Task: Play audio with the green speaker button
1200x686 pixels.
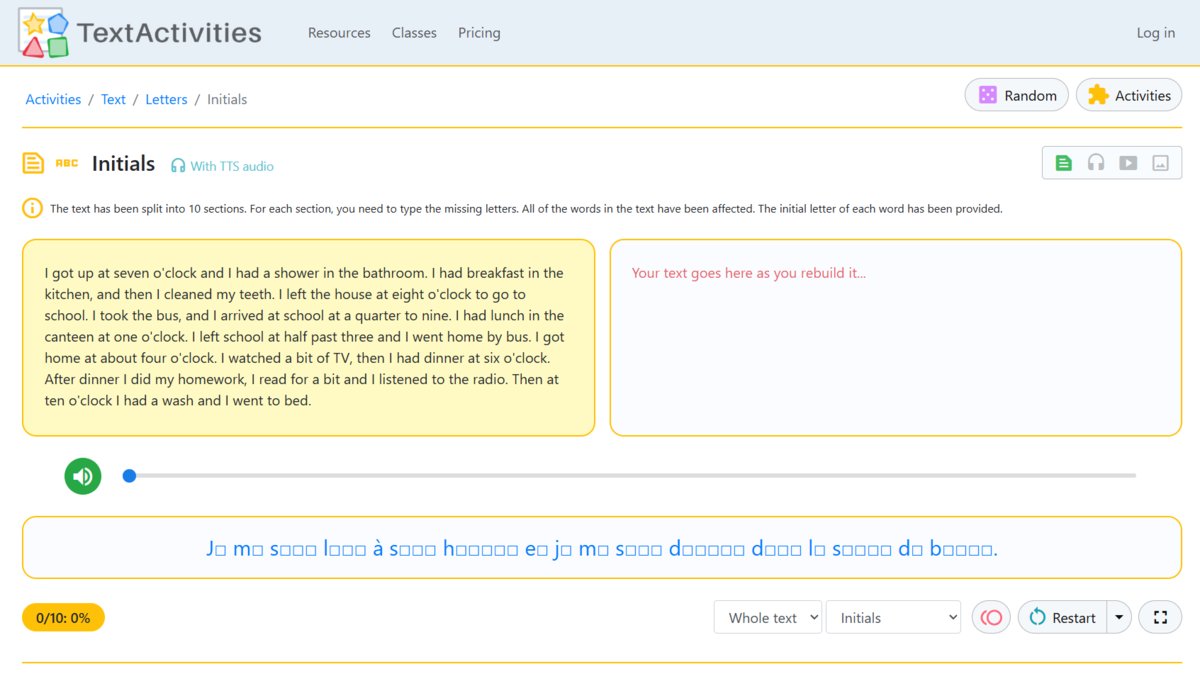Action: [83, 476]
